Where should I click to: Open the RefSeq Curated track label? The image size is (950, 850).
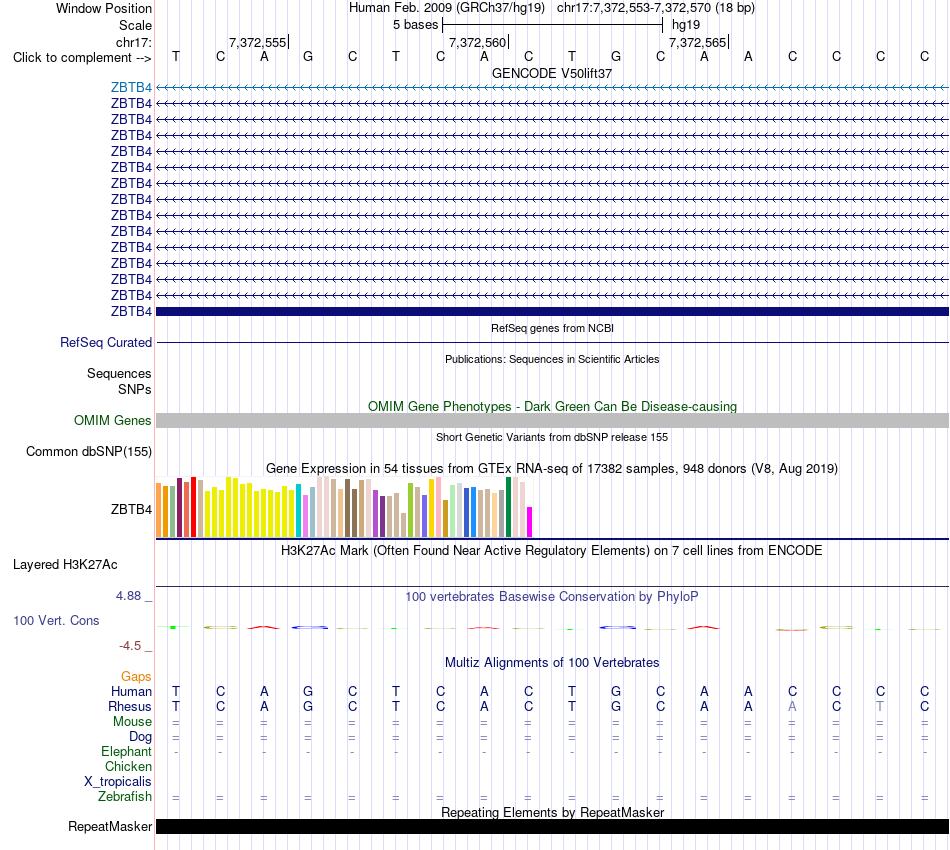click(x=106, y=342)
